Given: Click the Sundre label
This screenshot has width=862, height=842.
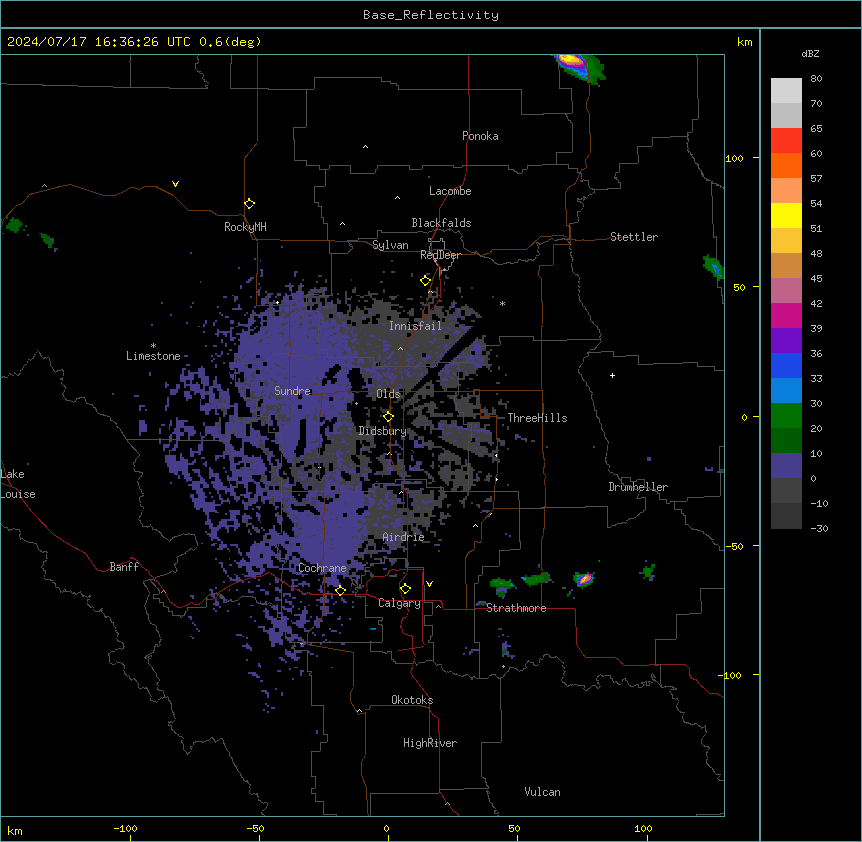Looking at the screenshot, I should (x=292, y=391).
